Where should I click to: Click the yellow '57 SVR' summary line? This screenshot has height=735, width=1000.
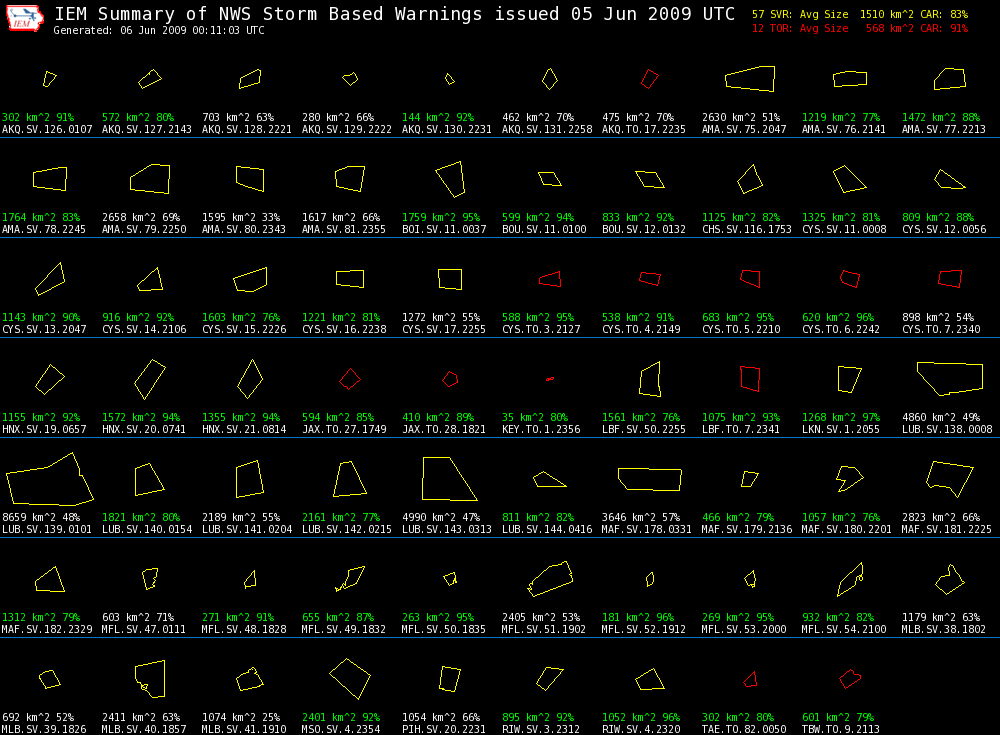click(860, 14)
